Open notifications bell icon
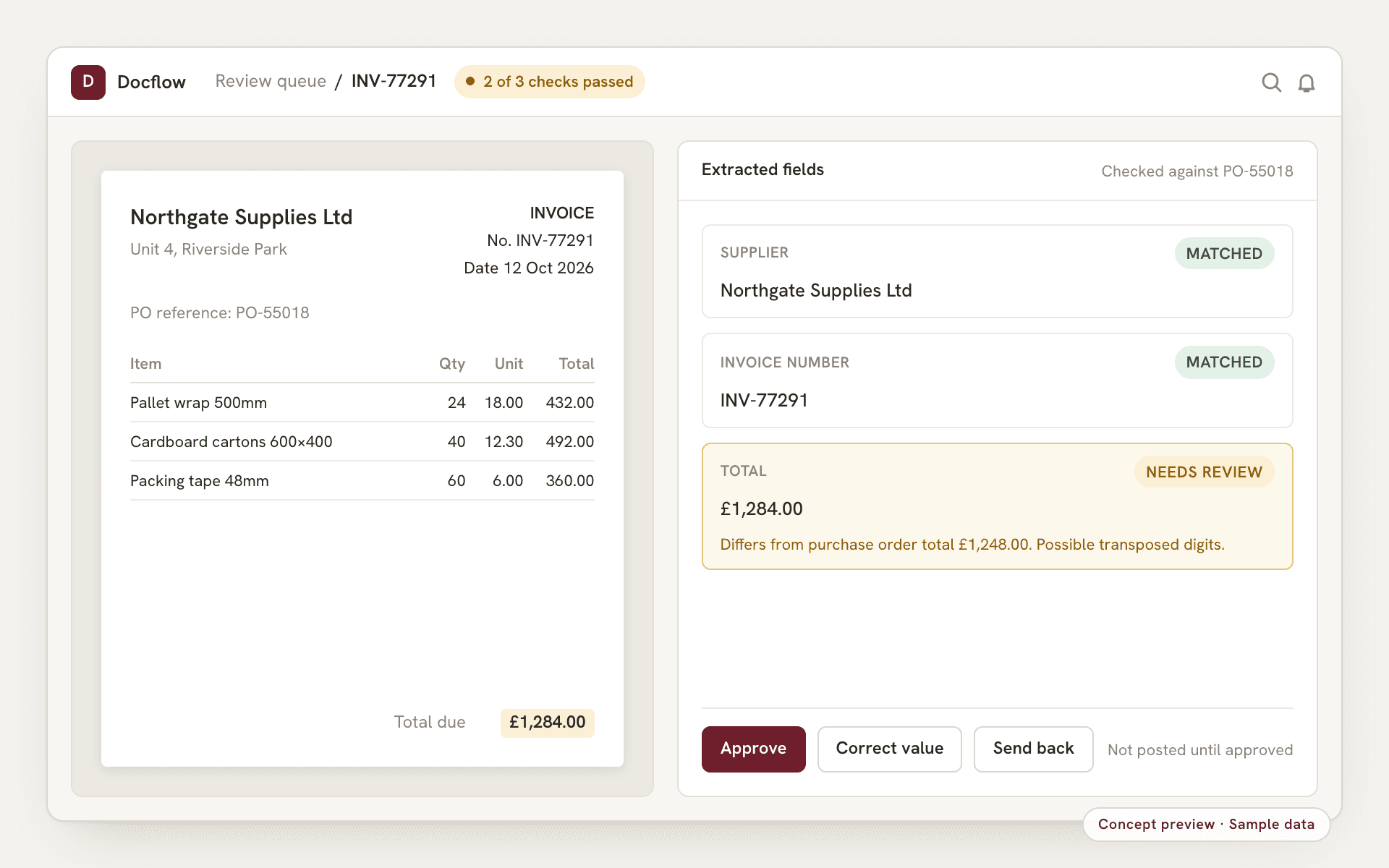 pyautogui.click(x=1306, y=82)
